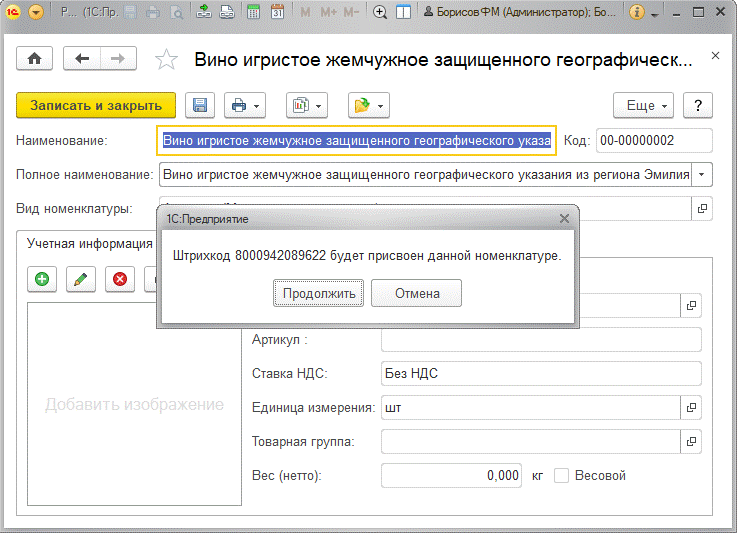The width and height of the screenshot is (737, 534).
Task: Open help with question mark button
Action: coord(698,105)
